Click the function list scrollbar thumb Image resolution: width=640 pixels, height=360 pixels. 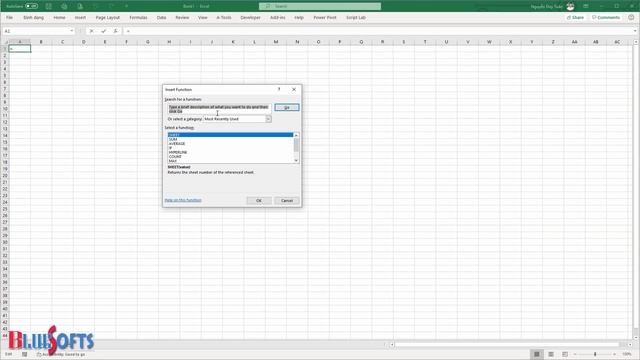pos(296,144)
